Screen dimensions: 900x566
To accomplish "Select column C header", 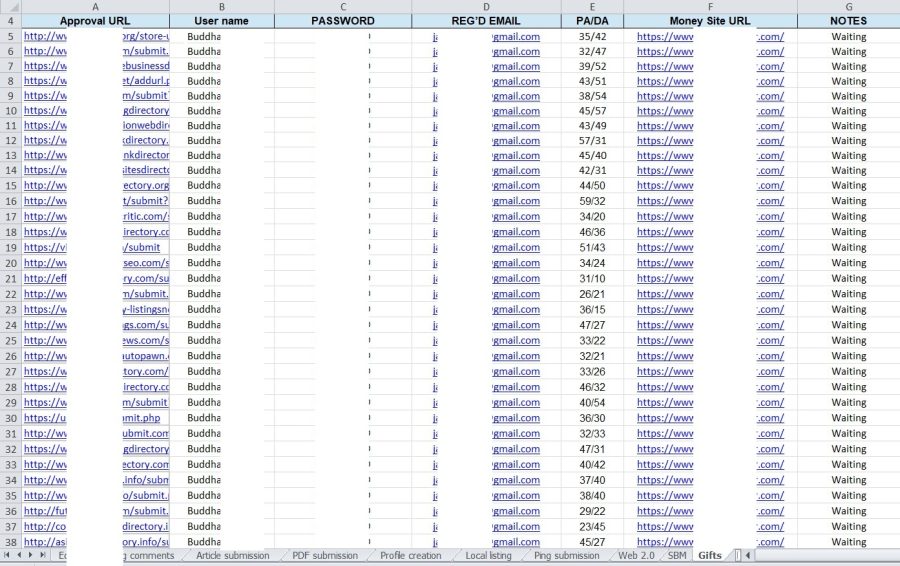I will point(343,7).
